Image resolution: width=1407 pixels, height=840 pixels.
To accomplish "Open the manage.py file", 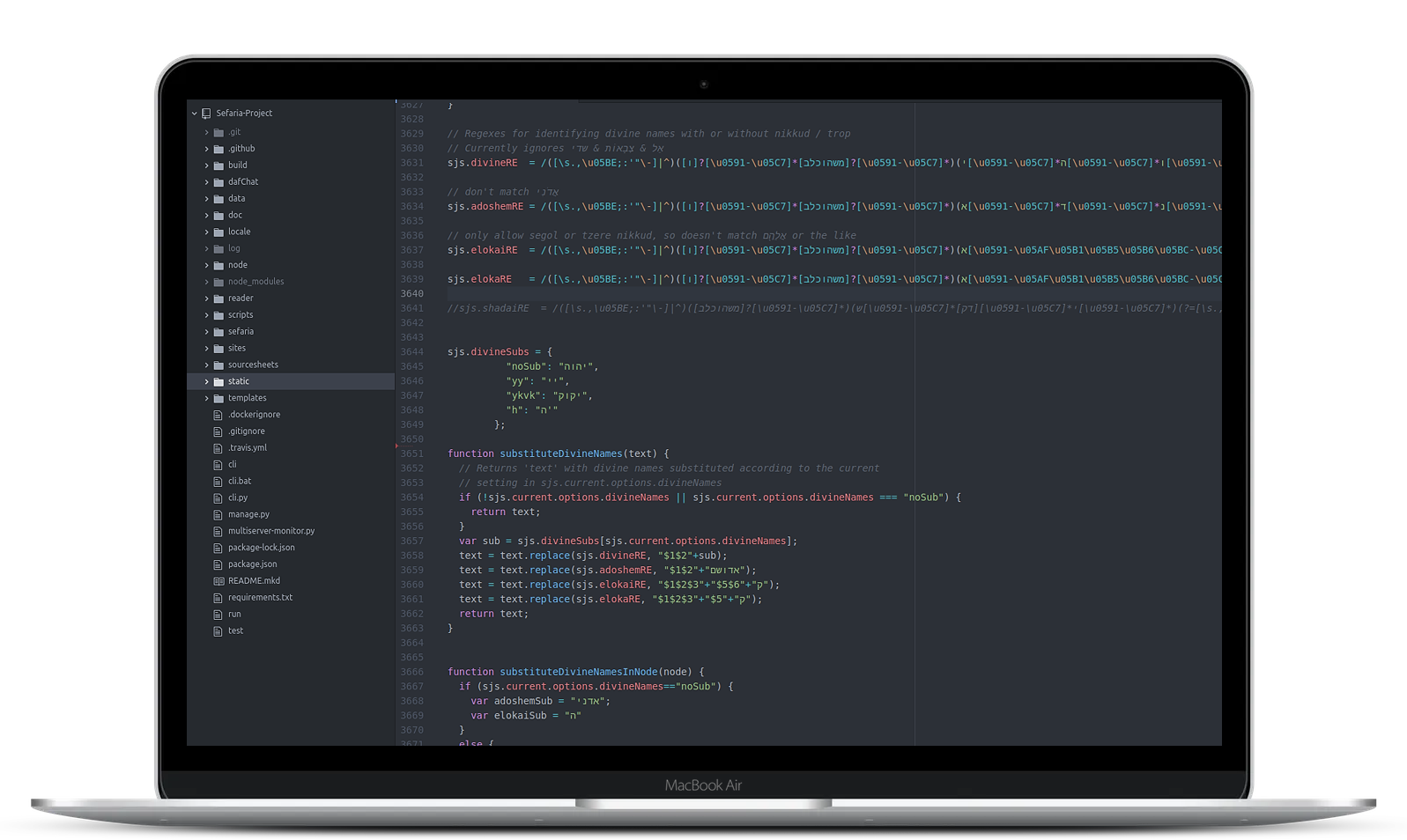I will 248,514.
